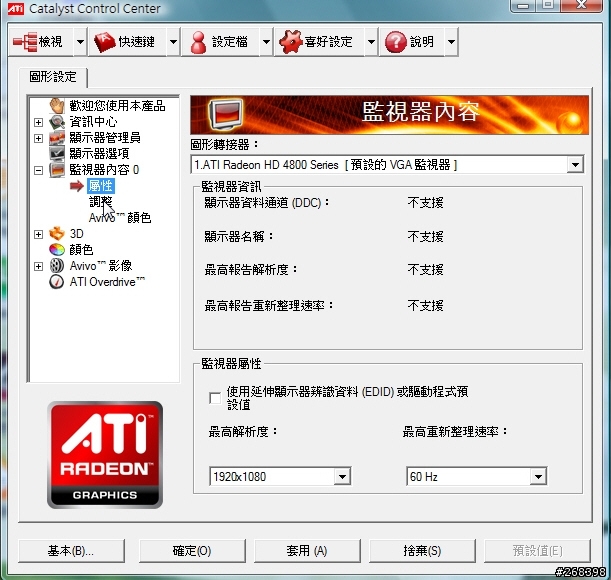
Task: Expand the Avivo 影像 tree node
Action: click(x=38, y=266)
